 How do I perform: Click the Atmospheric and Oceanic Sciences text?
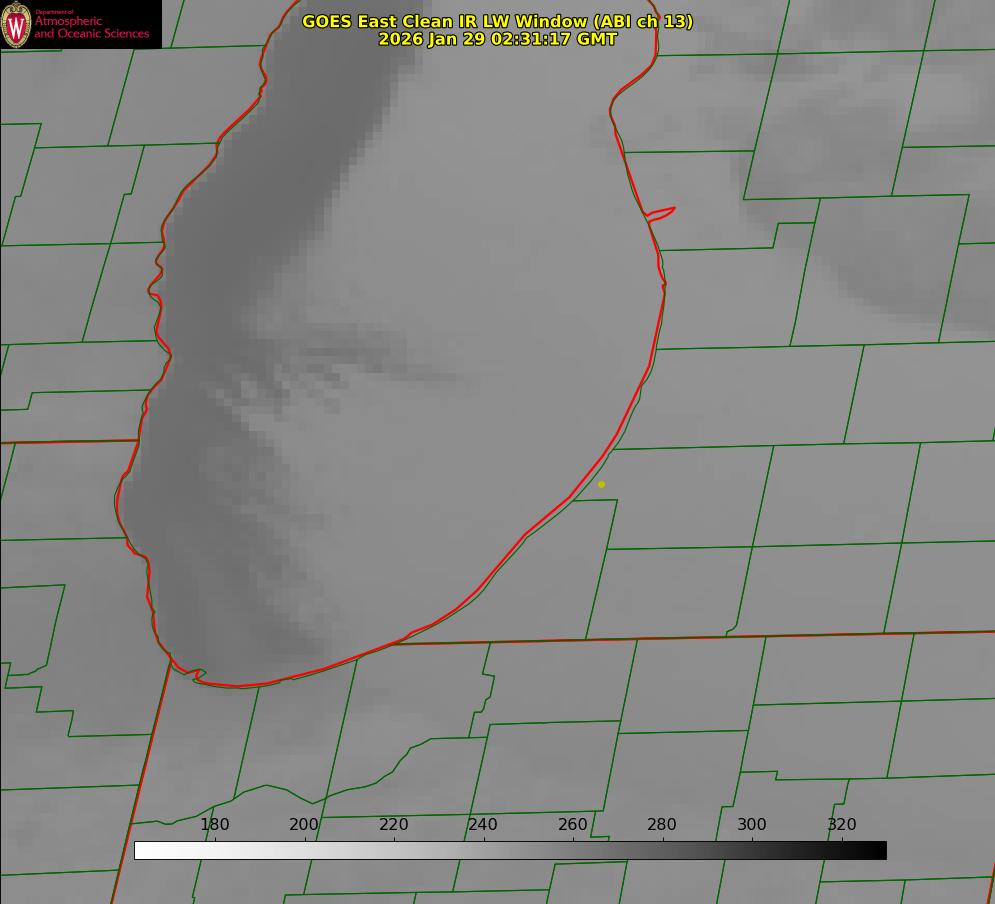[x=91, y=28]
